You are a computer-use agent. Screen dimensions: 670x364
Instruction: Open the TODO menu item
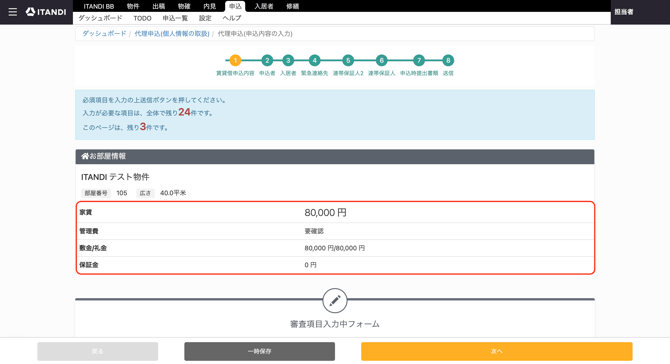tap(142, 18)
